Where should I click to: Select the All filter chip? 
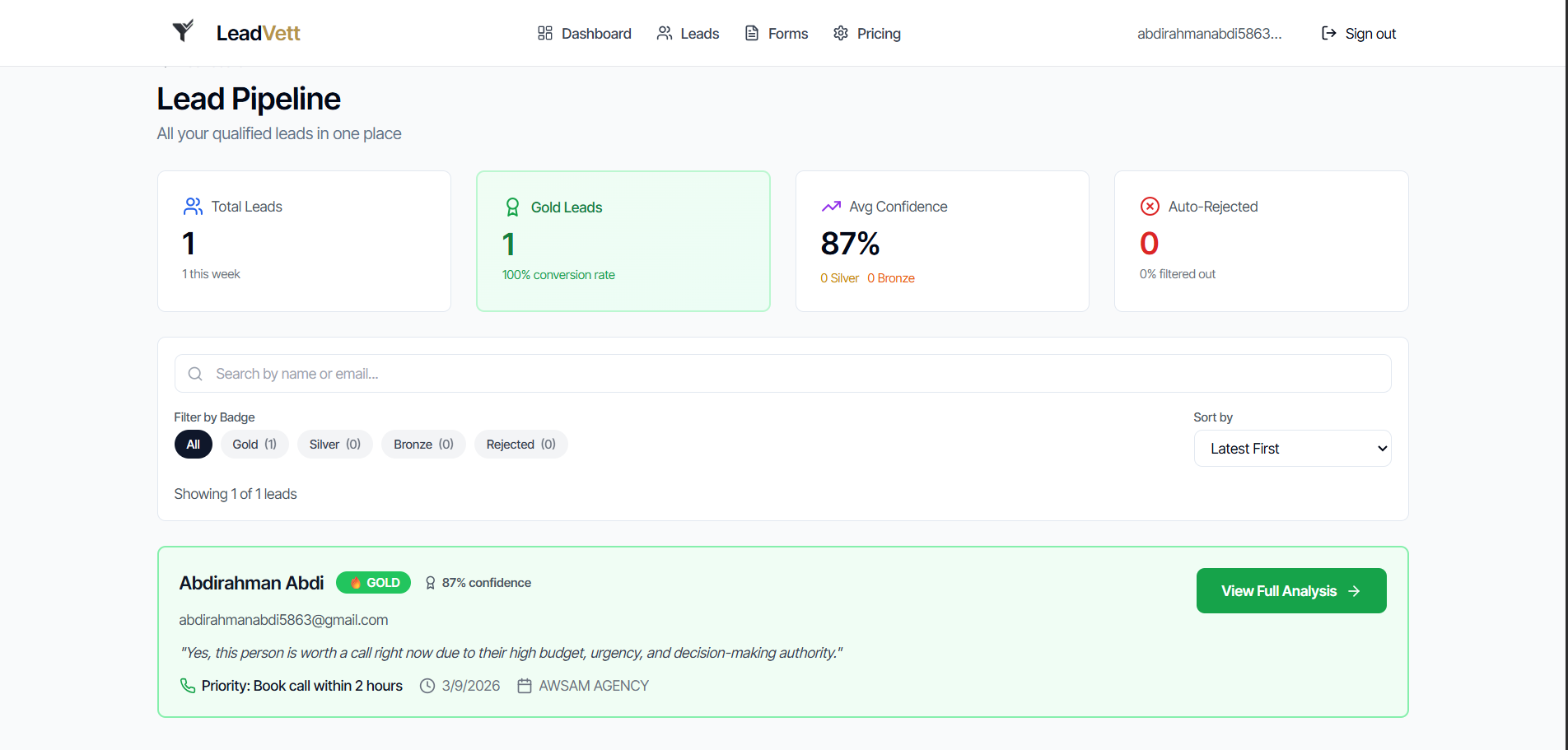pos(193,444)
